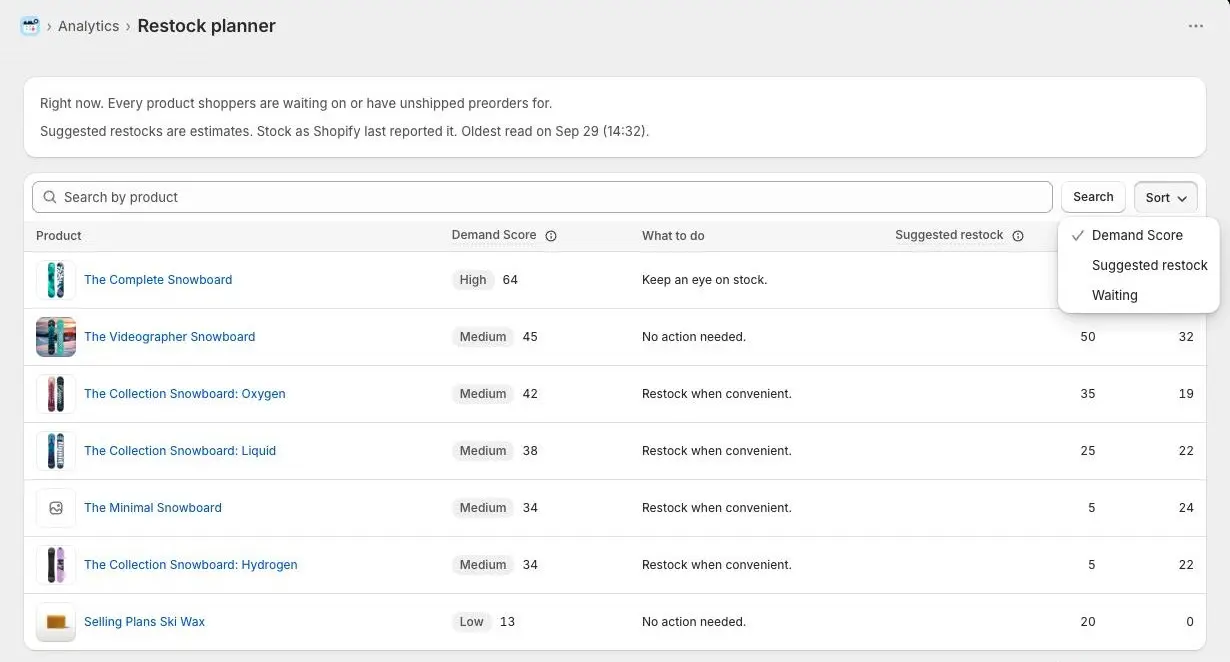Click suggested restock value 50
The width and height of the screenshot is (1230, 662).
coord(1088,337)
